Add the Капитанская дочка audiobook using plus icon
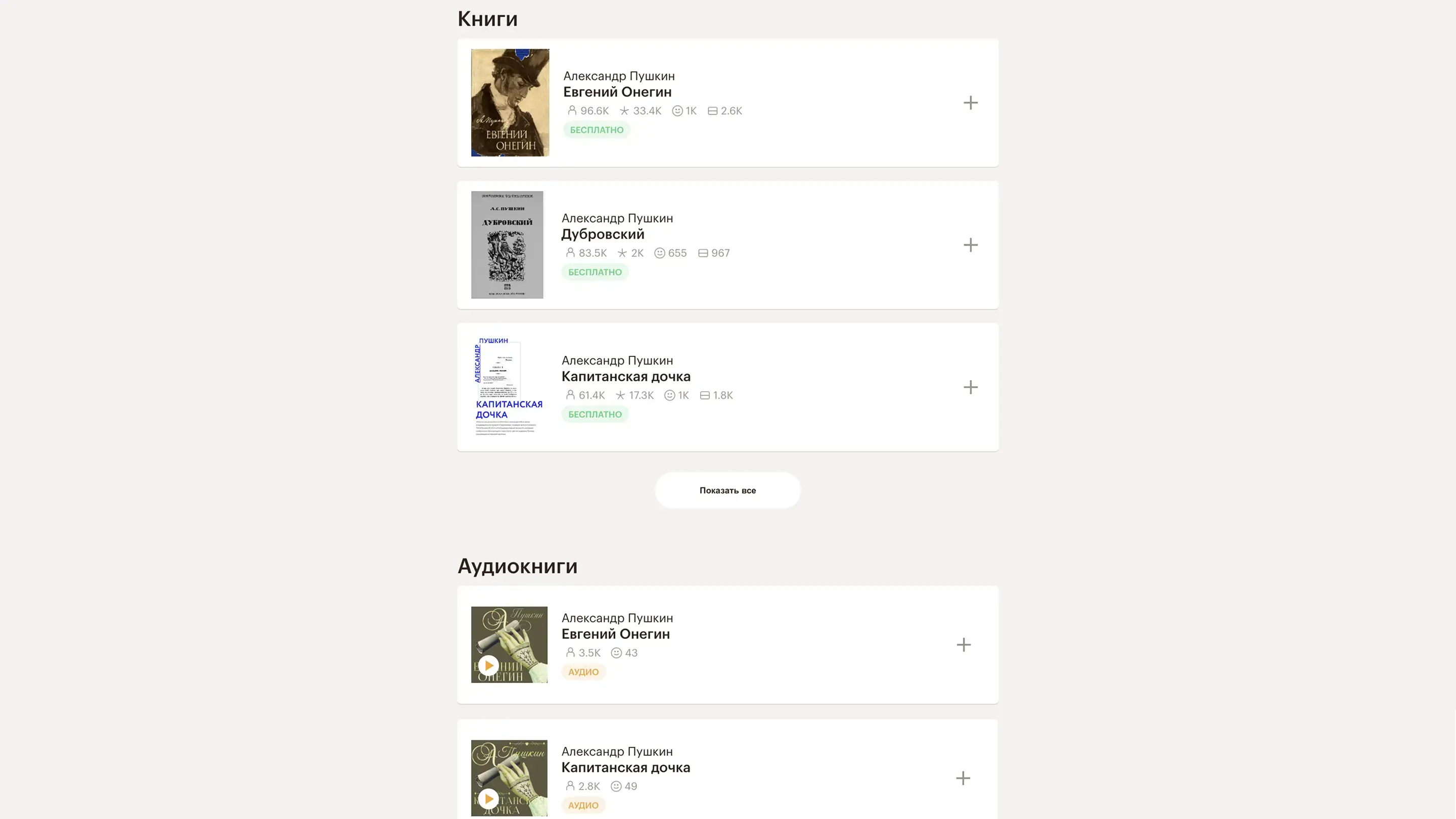The image size is (1456, 819). (963, 779)
